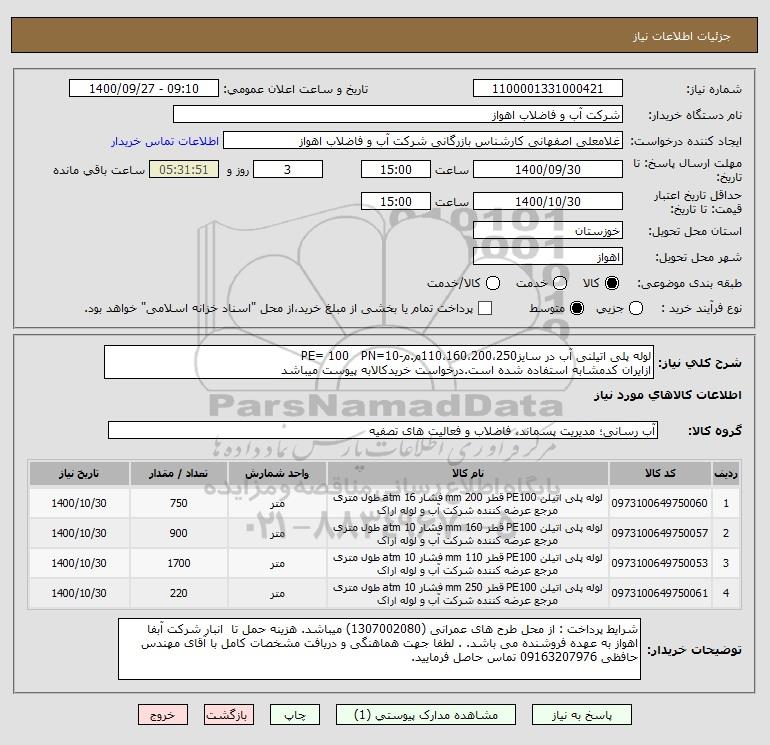Click column header نام کالا
This screenshot has width=770, height=745.
[x=468, y=473]
